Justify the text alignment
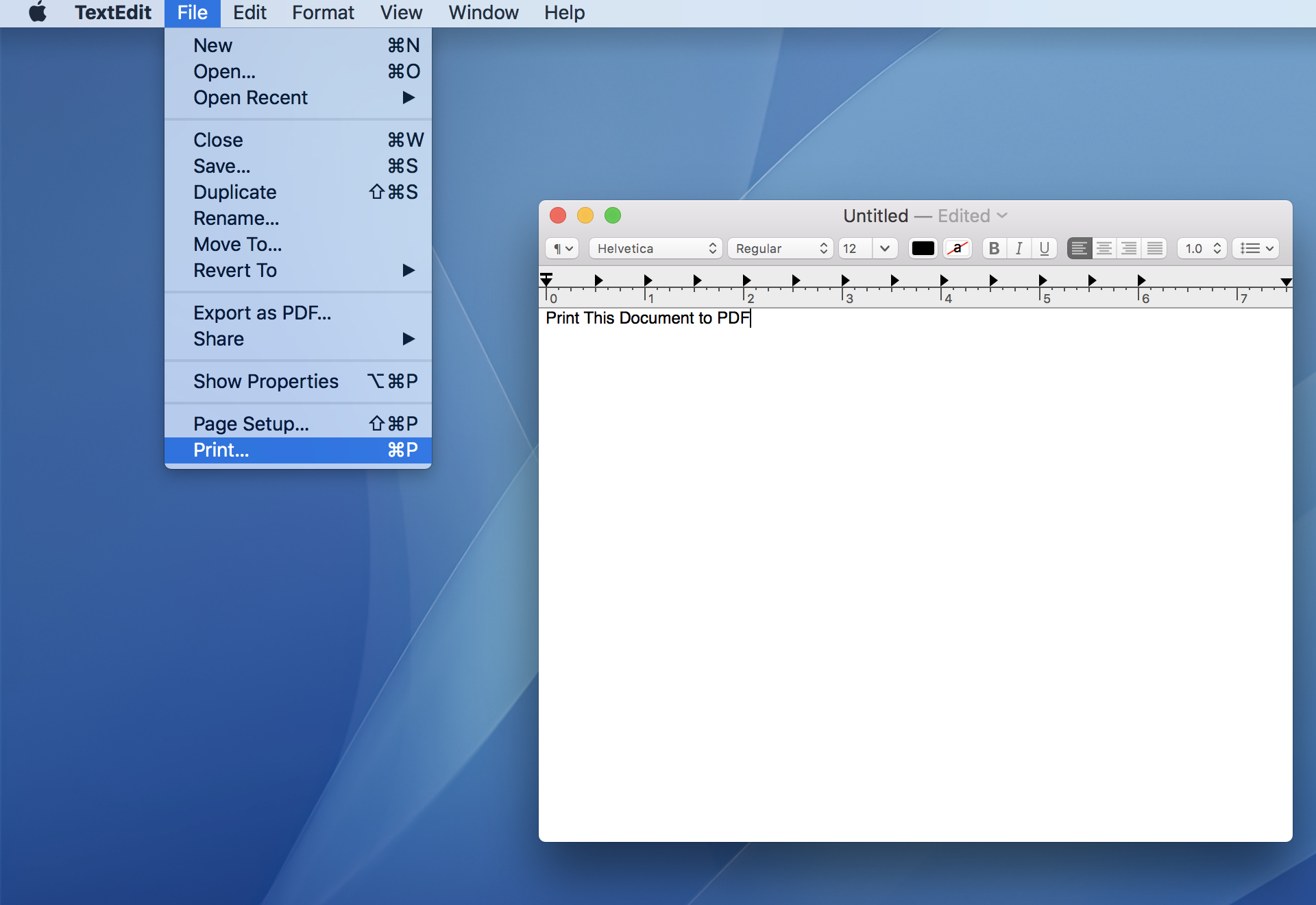 click(x=1154, y=248)
